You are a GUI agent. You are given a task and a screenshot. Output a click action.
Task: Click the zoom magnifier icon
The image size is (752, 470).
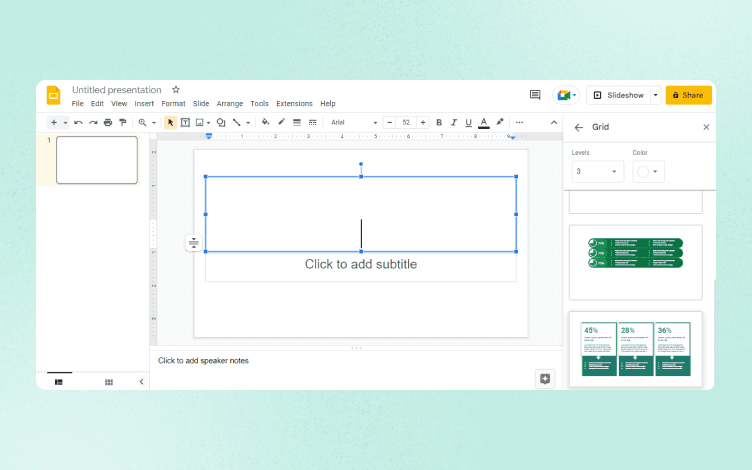[x=142, y=123]
